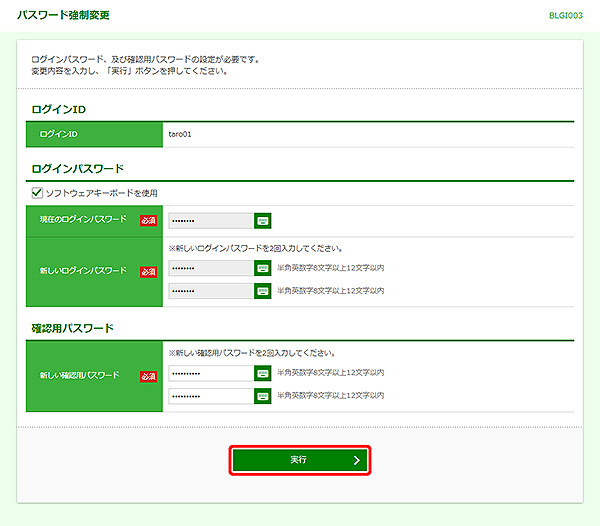The image size is (600, 526).
Task: Click note ※新しいログインパスワードを2回入力してください
Action: (255, 249)
